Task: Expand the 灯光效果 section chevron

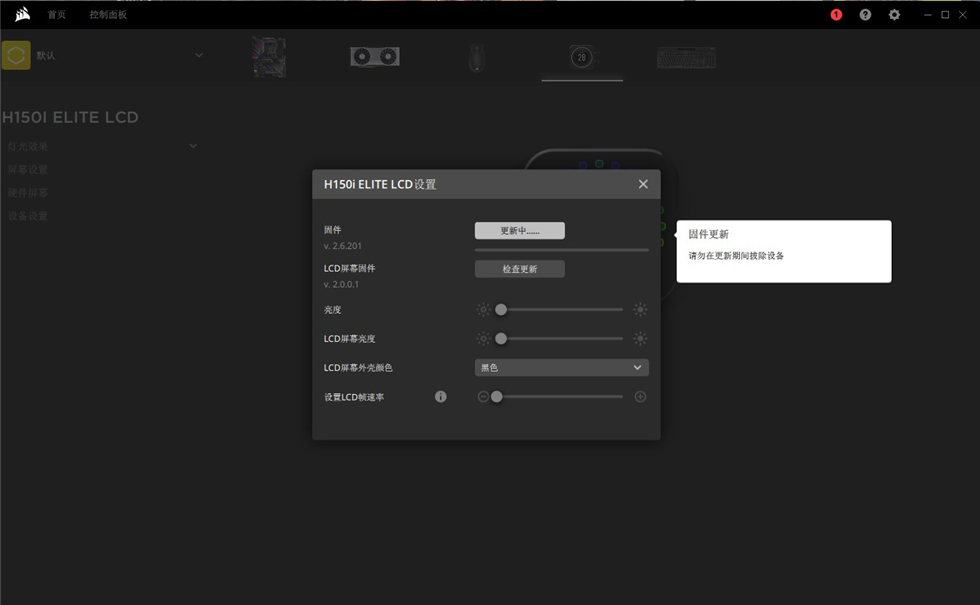Action: [193, 146]
